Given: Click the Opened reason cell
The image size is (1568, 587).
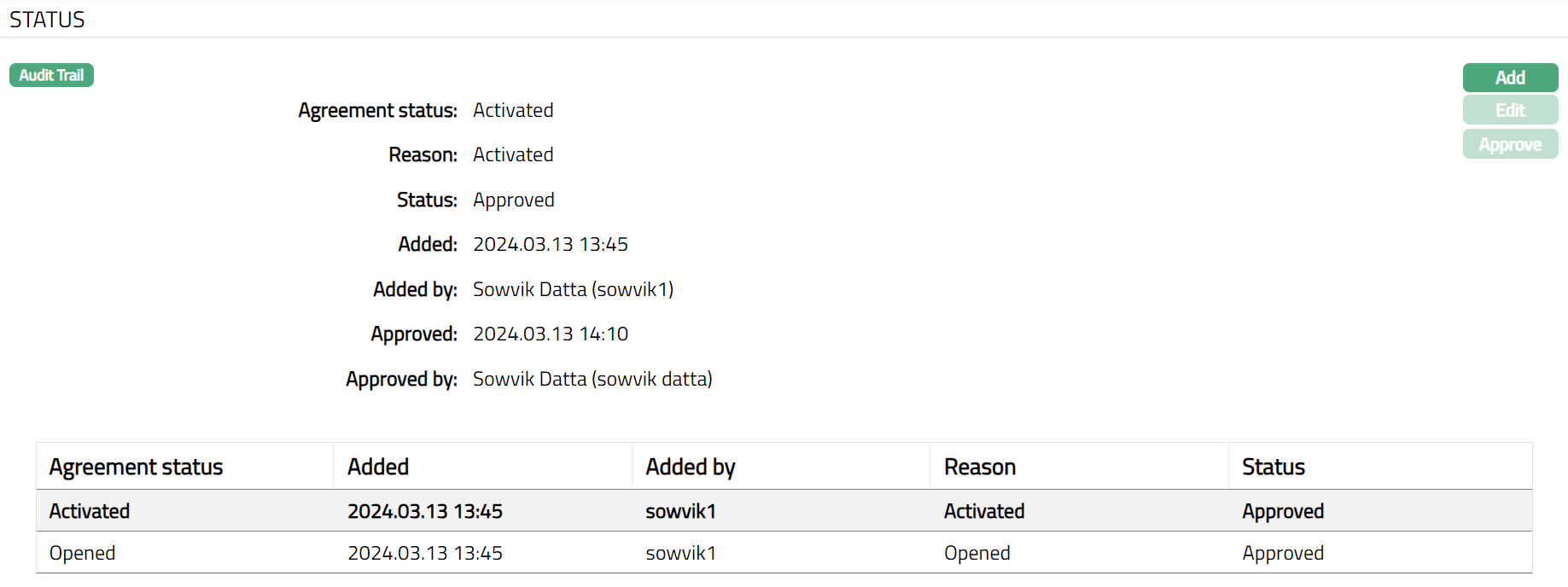Looking at the screenshot, I should [x=976, y=553].
